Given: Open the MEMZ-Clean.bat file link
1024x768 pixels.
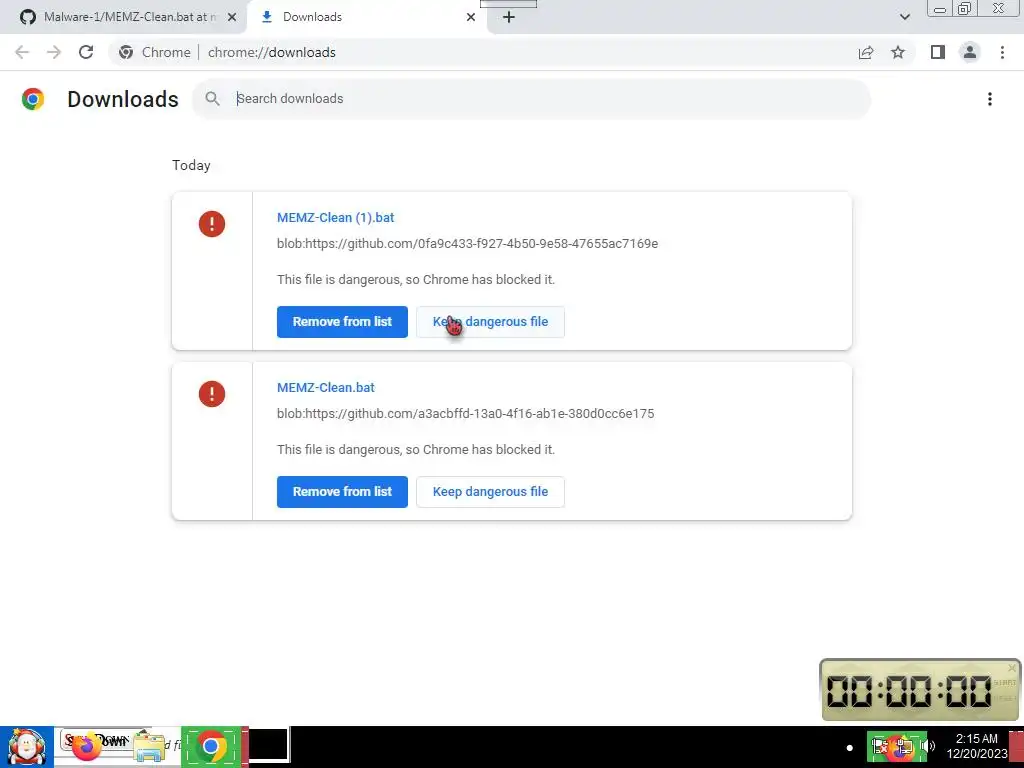Looking at the screenshot, I should (326, 387).
